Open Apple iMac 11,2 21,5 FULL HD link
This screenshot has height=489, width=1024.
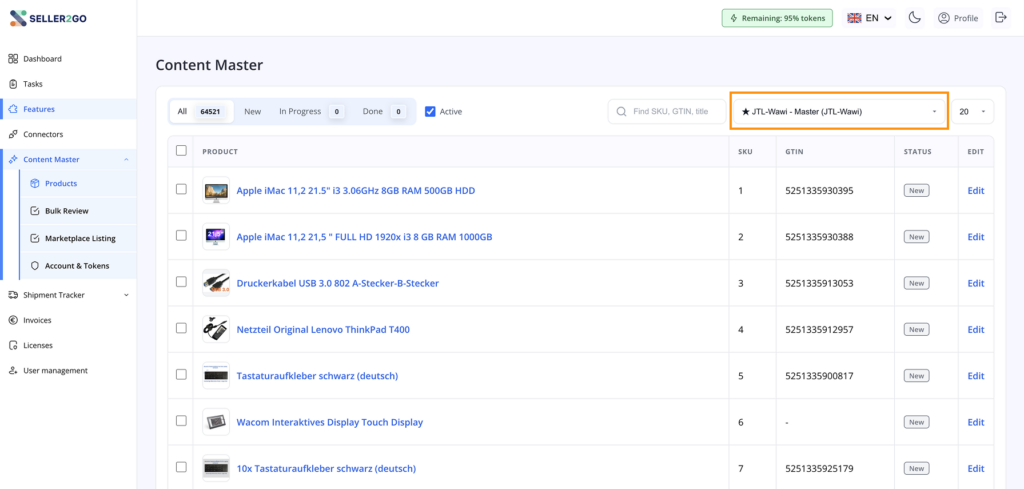click(364, 237)
